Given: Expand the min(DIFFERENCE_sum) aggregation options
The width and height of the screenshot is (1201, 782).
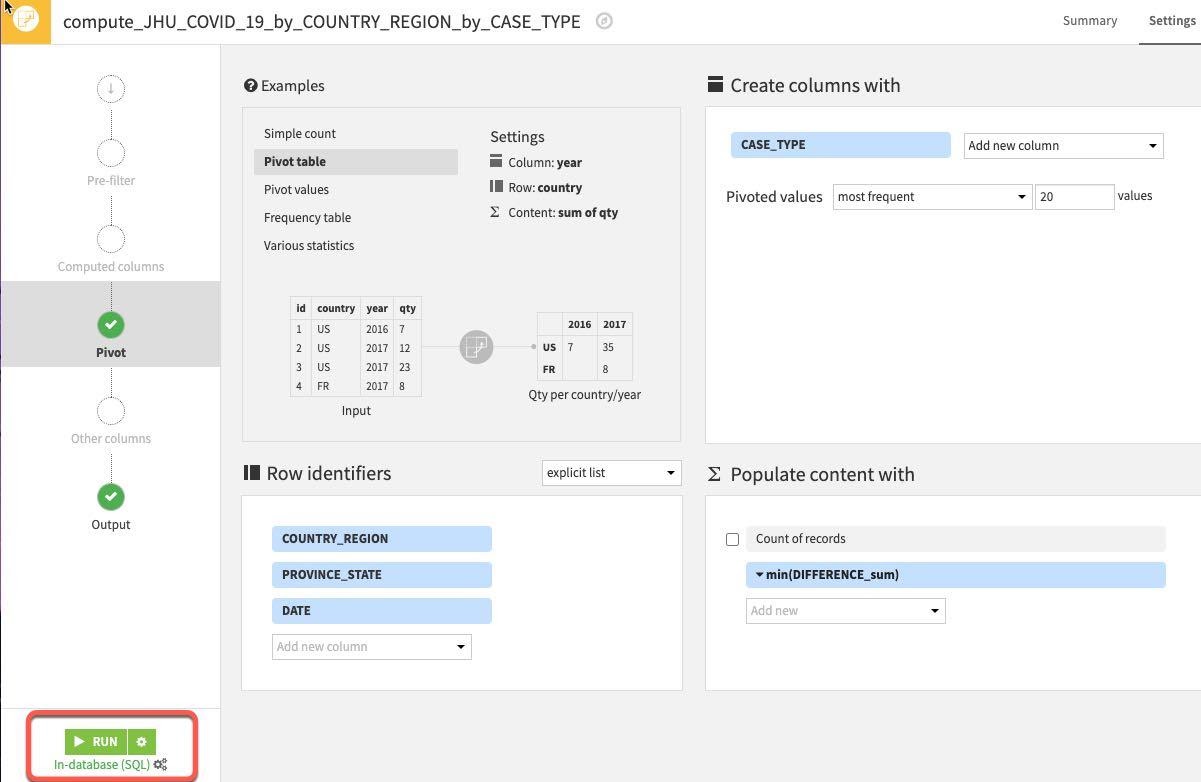Looking at the screenshot, I should [760, 575].
